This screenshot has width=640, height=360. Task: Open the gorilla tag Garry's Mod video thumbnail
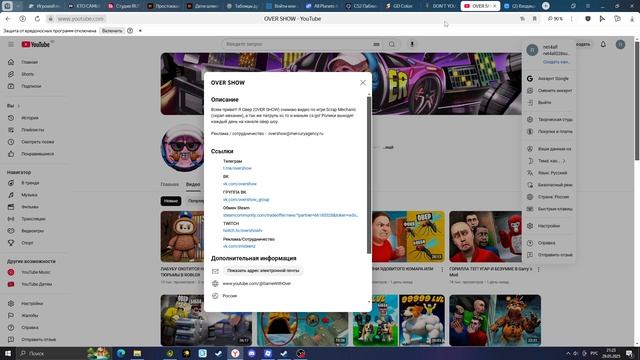[x=495, y=236]
